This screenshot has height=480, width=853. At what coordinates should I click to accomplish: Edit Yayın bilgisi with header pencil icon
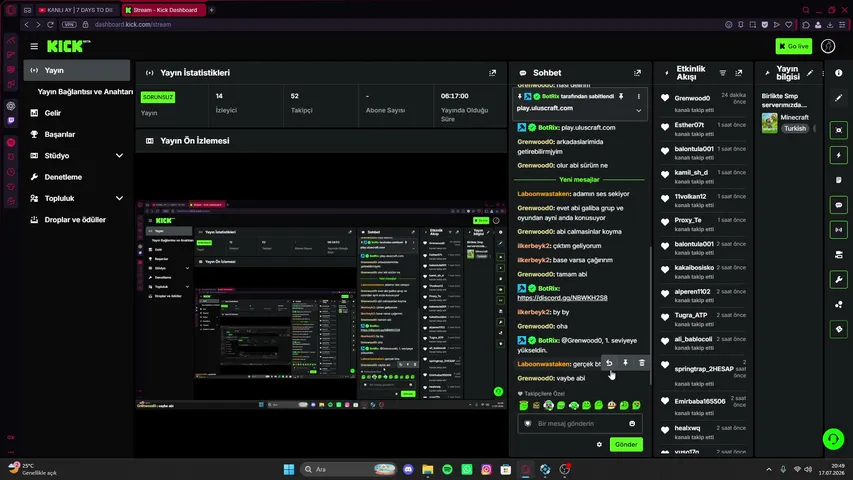[810, 73]
